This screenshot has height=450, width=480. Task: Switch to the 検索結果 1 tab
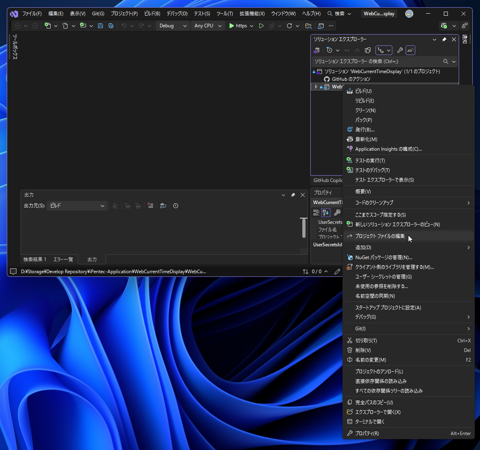(35, 259)
